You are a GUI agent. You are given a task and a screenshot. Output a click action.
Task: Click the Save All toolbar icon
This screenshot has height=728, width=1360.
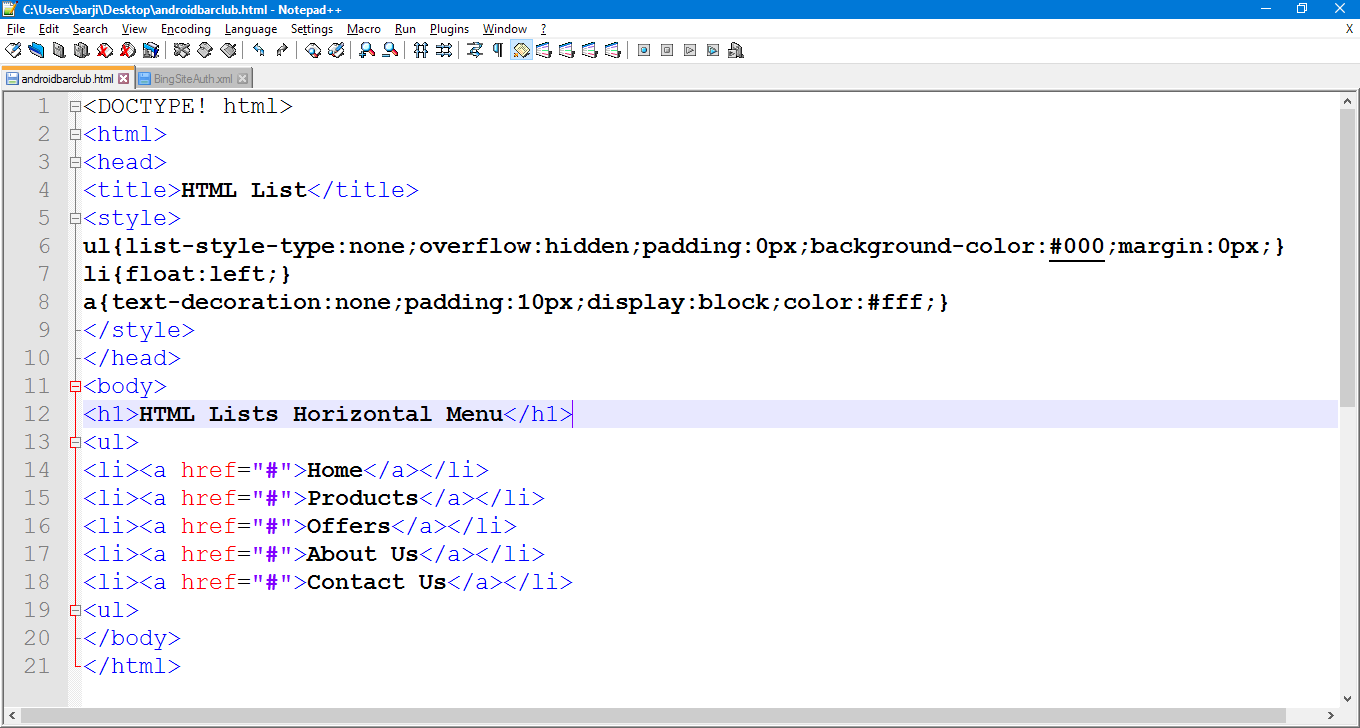78,50
